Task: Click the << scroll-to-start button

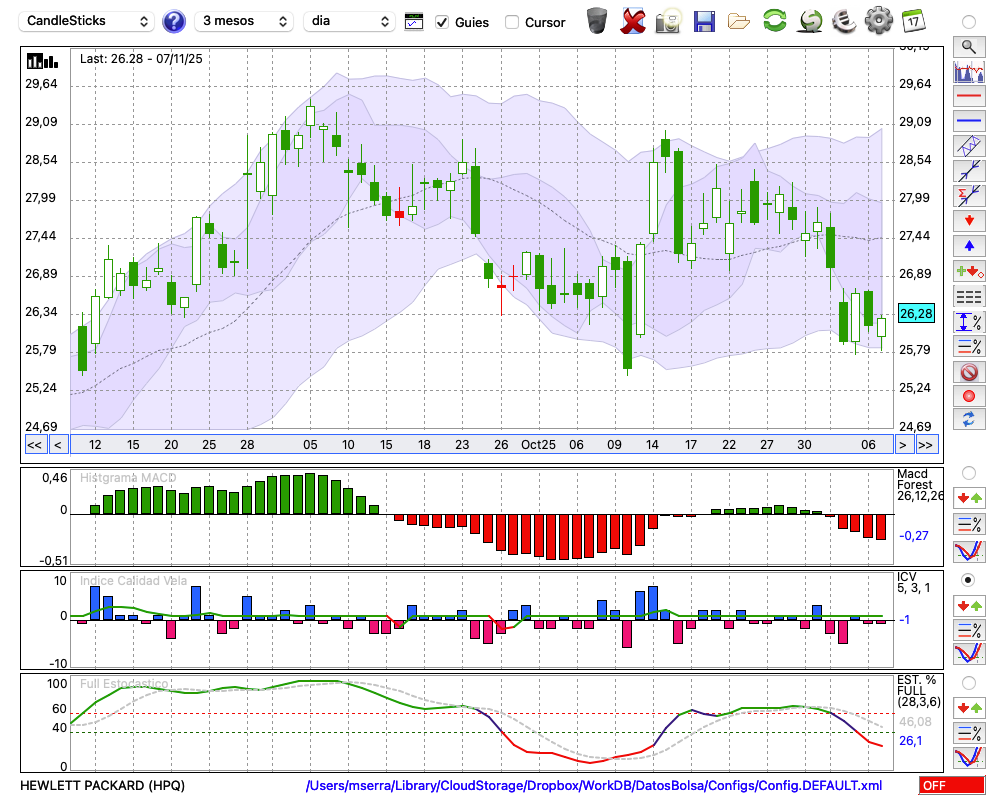Action: point(34,445)
